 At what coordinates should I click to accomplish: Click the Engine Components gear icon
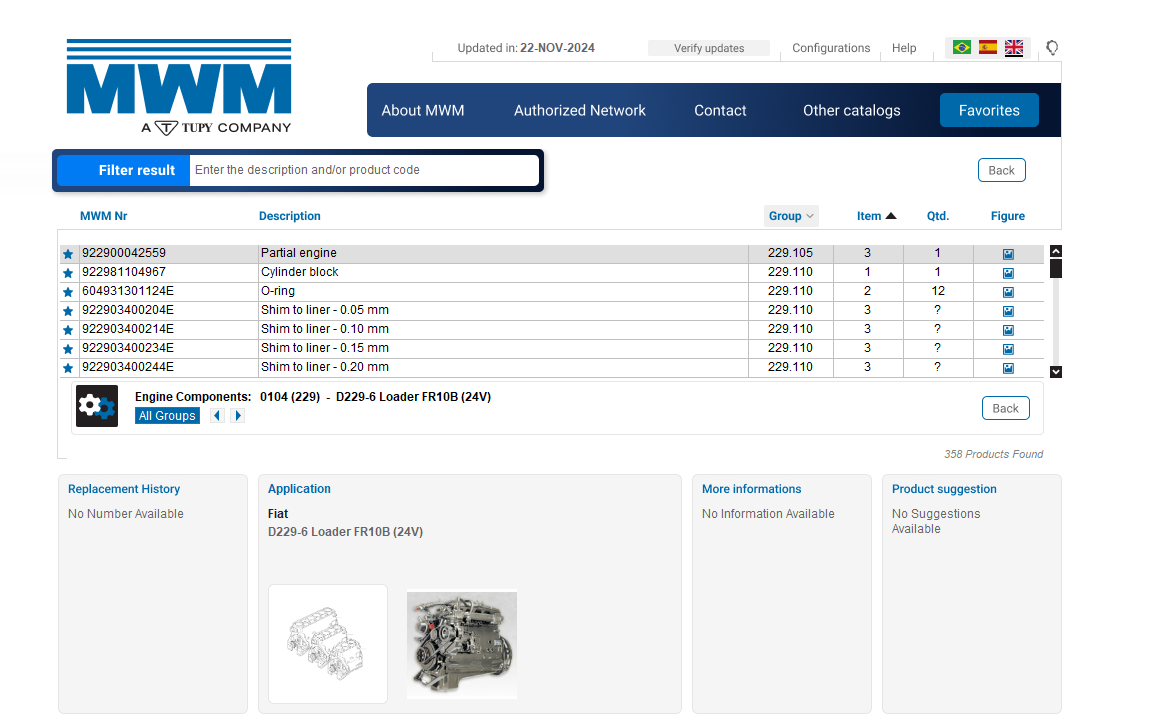click(x=96, y=406)
